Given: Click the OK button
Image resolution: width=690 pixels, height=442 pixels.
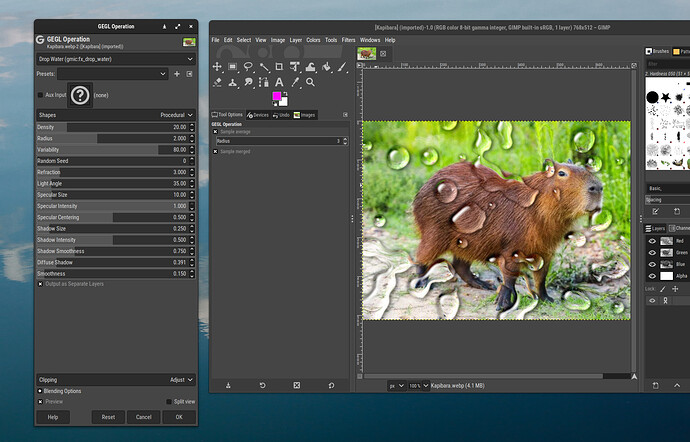Looking at the screenshot, I should pyautogui.click(x=178, y=417).
